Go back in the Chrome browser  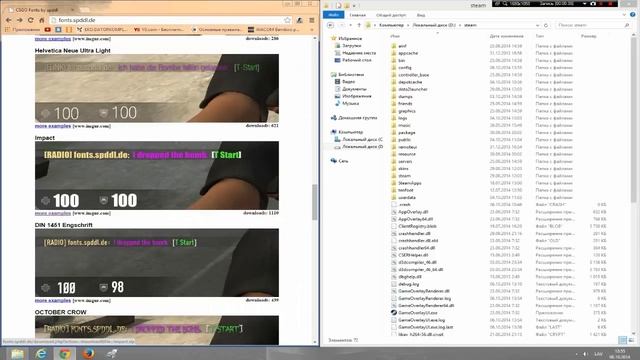[9, 20]
